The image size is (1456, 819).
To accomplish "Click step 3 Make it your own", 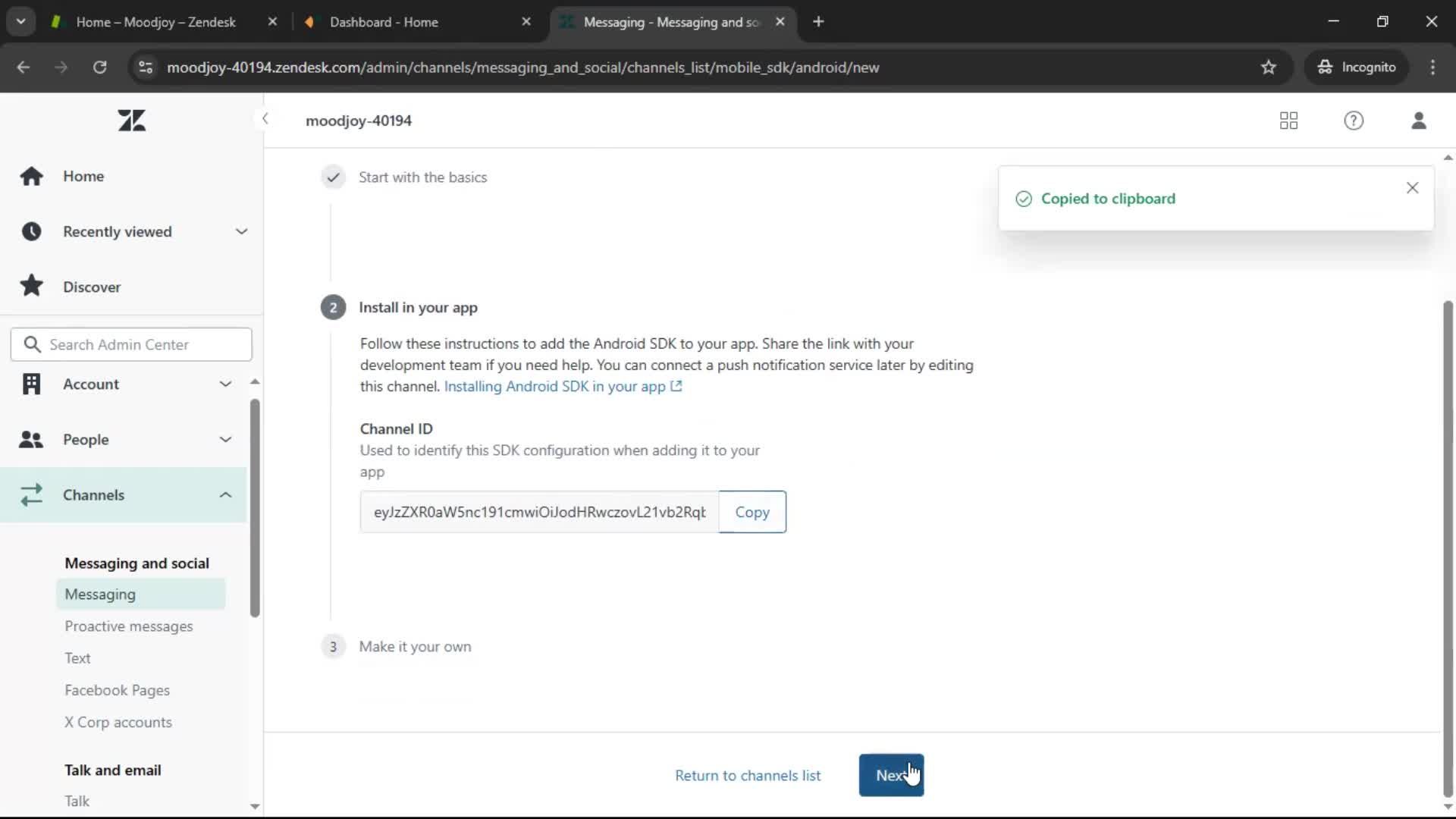I will point(415,647).
